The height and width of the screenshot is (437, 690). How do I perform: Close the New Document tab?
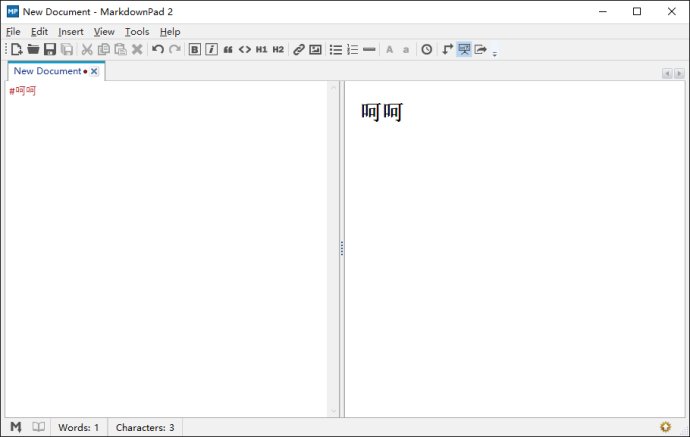point(94,72)
